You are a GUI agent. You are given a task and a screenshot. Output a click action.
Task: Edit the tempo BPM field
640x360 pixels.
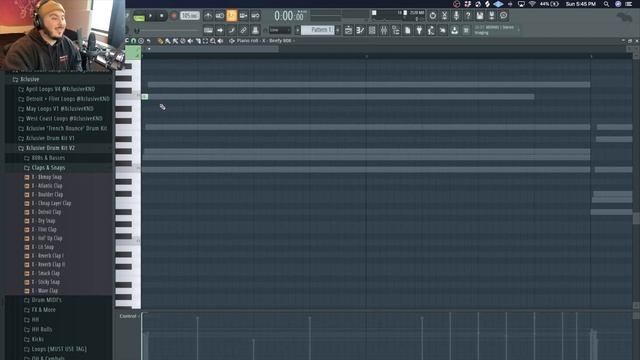[189, 16]
